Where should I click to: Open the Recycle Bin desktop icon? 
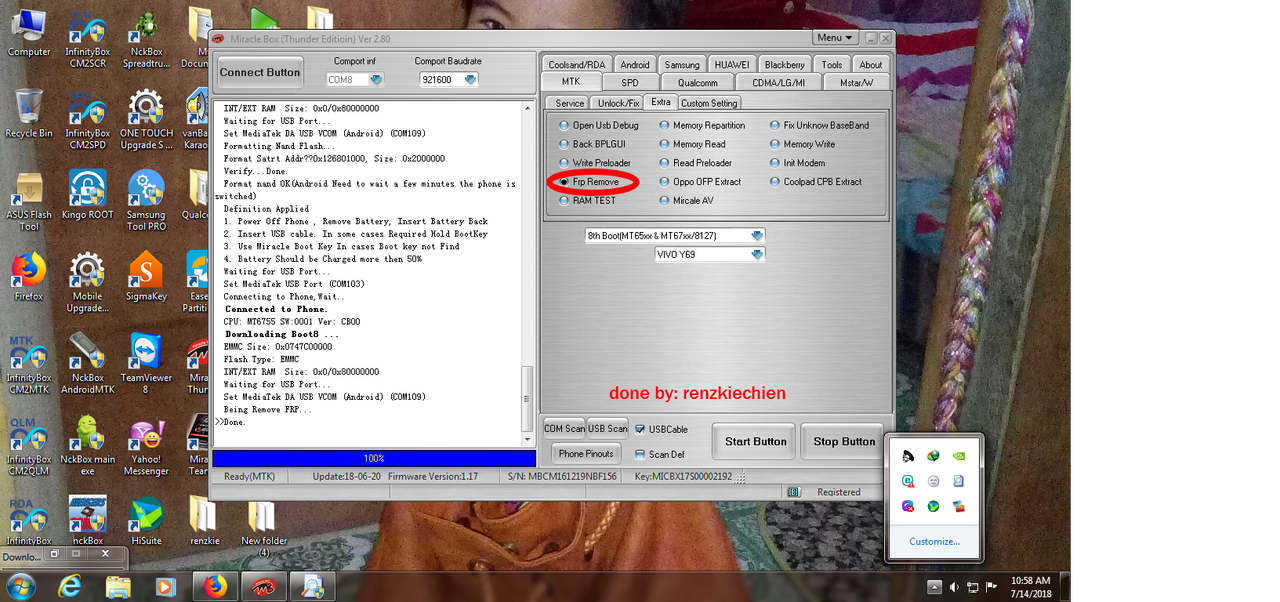(x=29, y=113)
